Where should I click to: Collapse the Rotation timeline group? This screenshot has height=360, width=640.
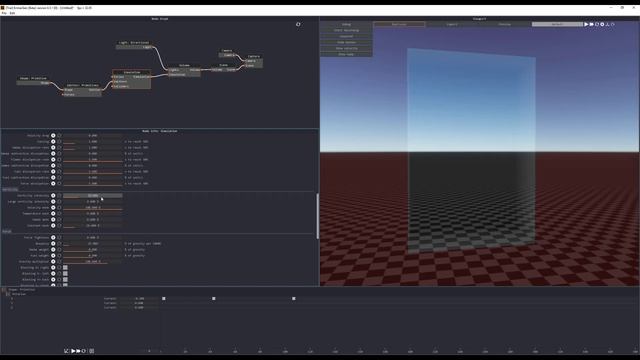pos(8,294)
